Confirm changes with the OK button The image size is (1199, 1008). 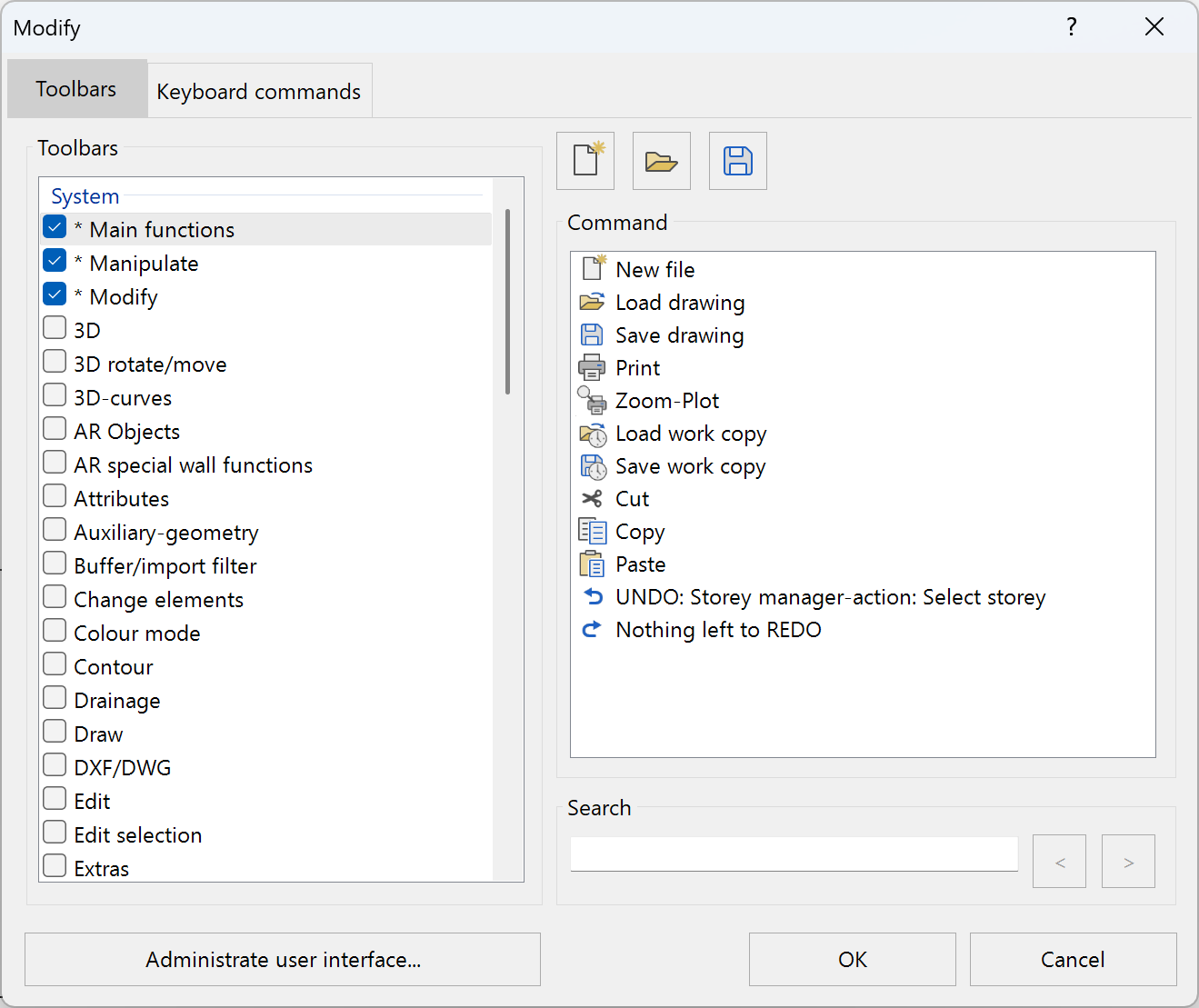851,959
